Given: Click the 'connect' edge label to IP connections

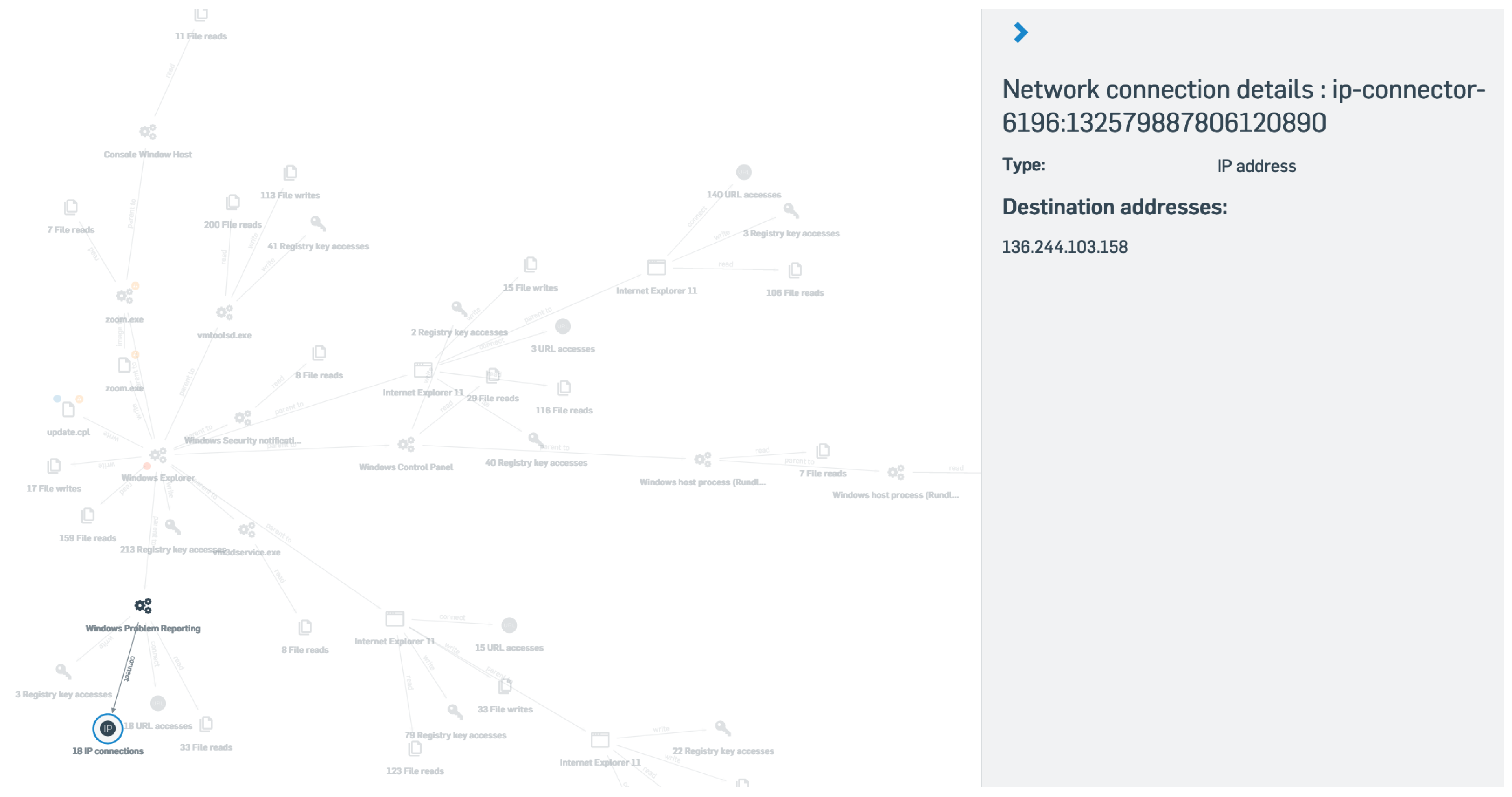Looking at the screenshot, I should point(130,668).
